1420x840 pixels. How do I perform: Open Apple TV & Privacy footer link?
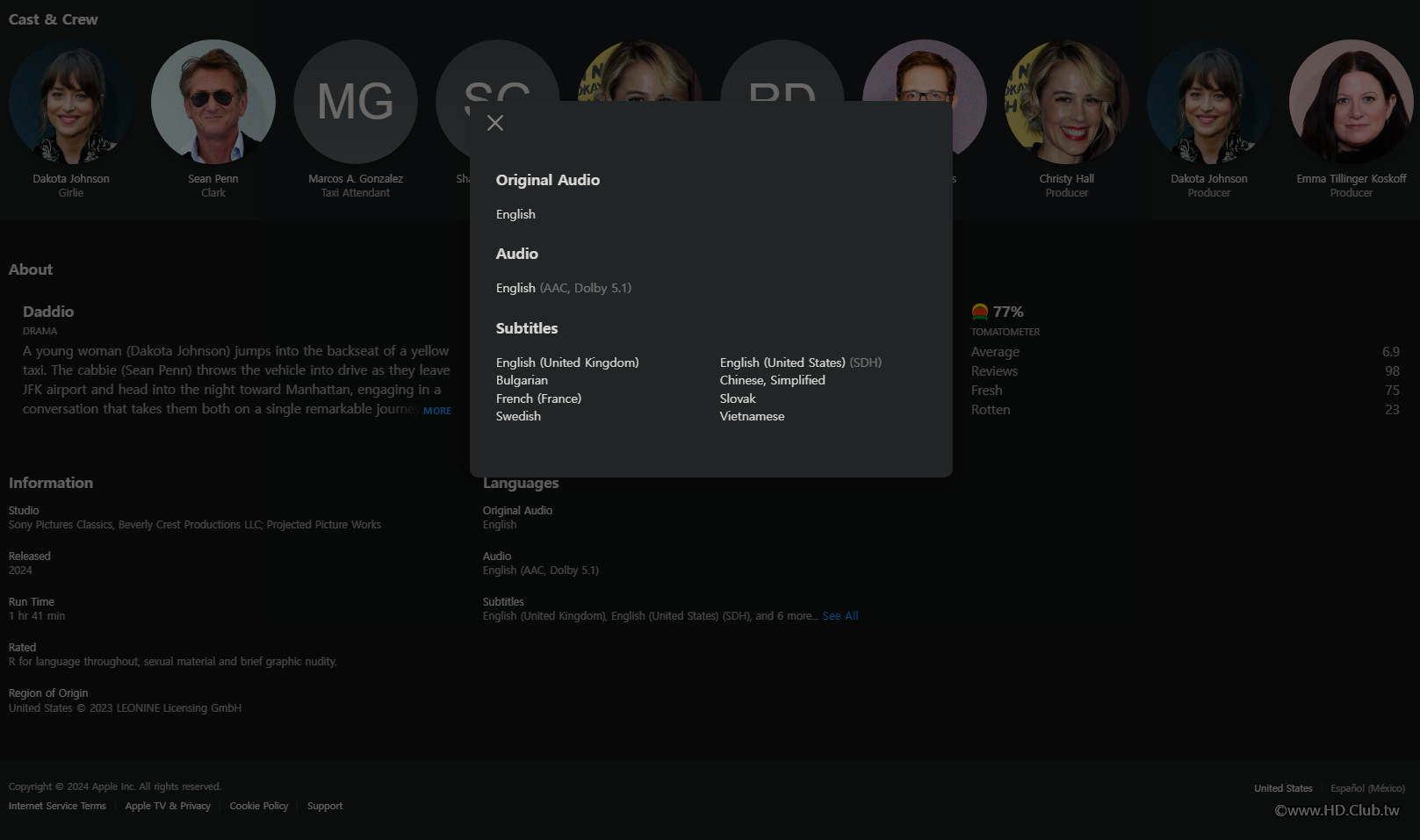pos(168,806)
